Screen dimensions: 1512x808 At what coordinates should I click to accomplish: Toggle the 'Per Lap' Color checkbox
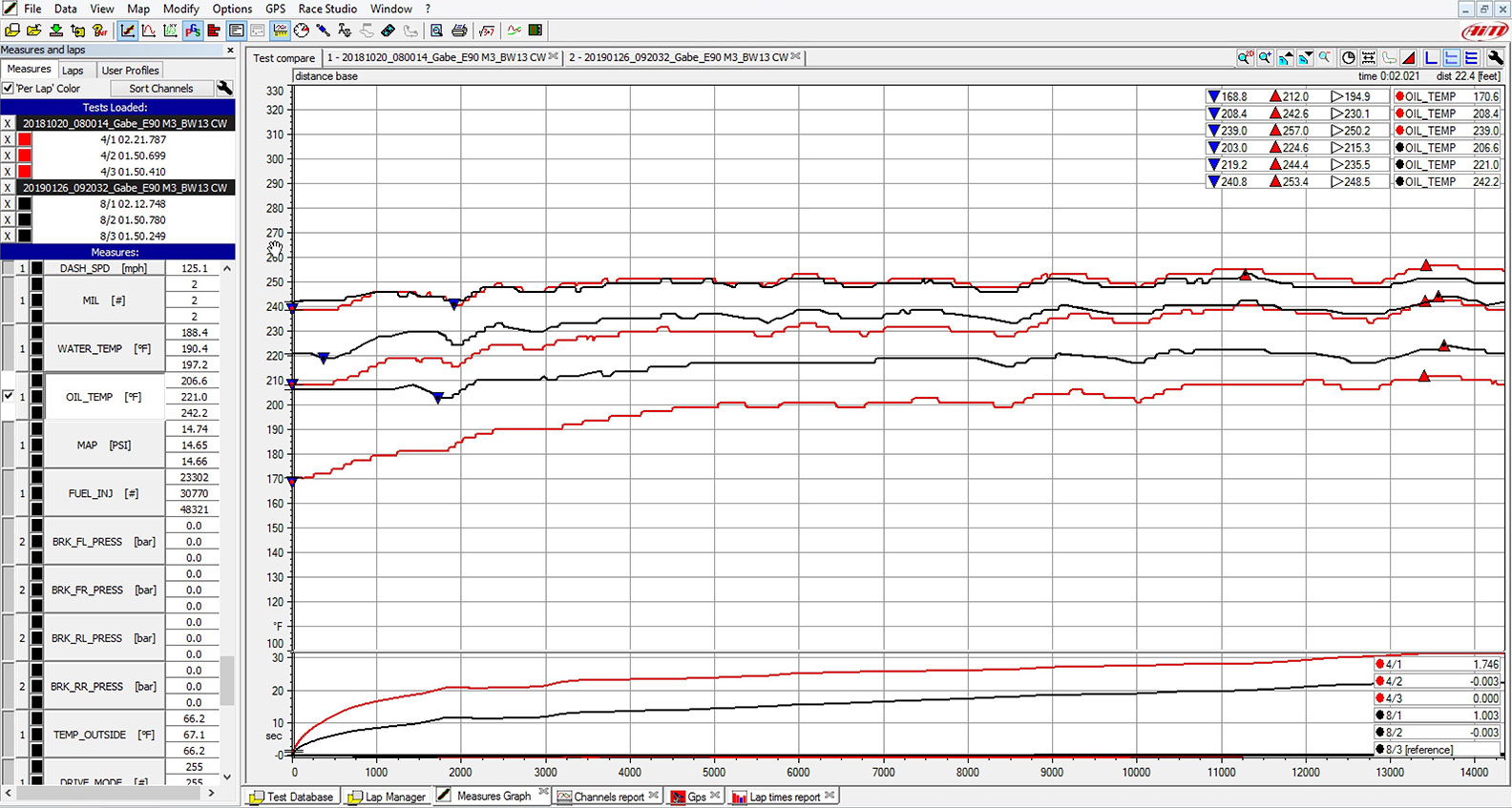tap(9, 89)
